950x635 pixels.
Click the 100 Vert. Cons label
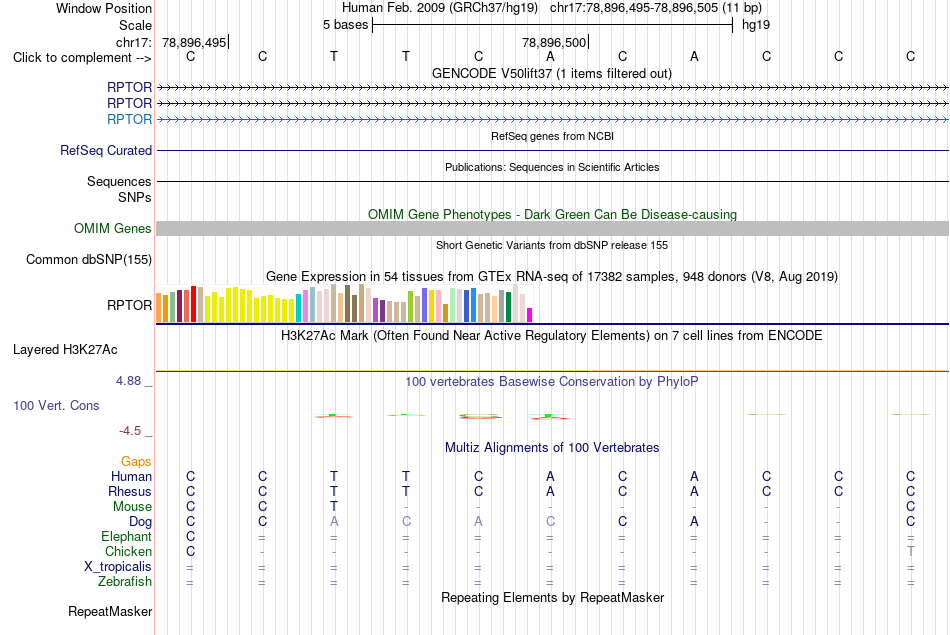[56, 405]
